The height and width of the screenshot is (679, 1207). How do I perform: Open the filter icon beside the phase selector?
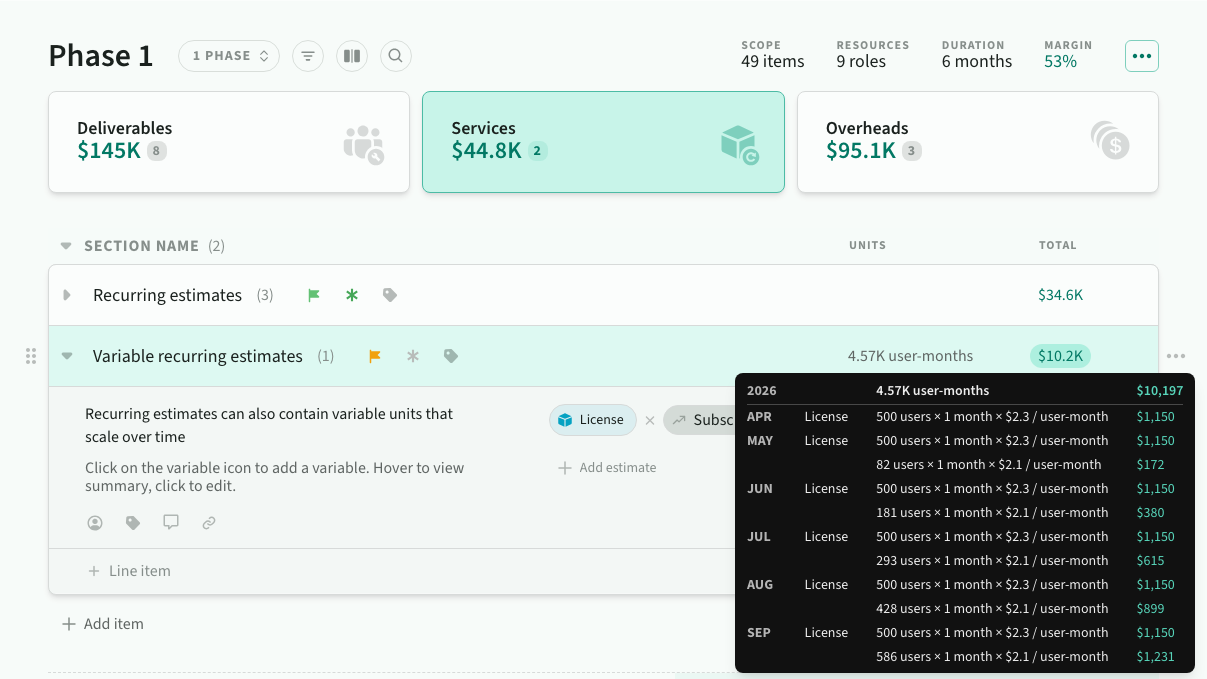point(308,56)
